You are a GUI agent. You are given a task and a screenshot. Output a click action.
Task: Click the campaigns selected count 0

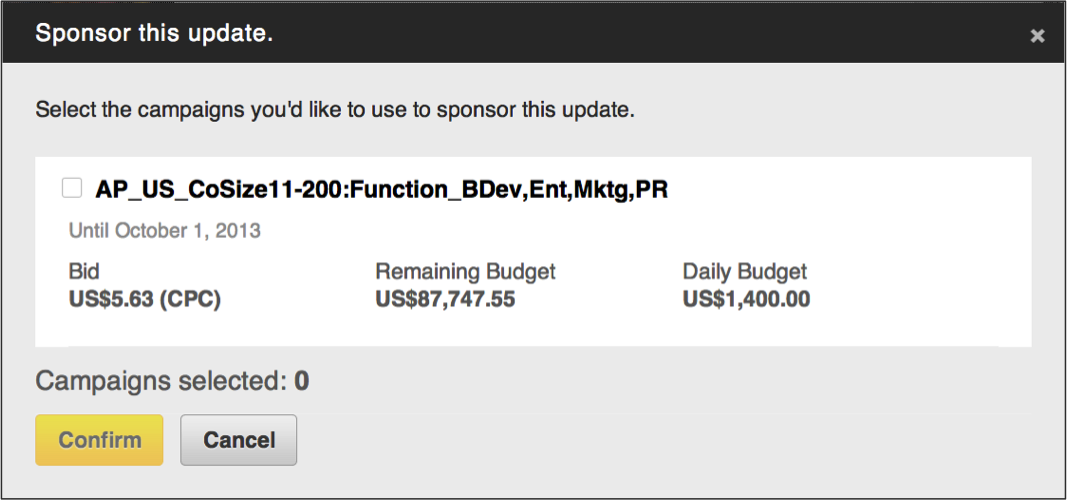(x=302, y=381)
